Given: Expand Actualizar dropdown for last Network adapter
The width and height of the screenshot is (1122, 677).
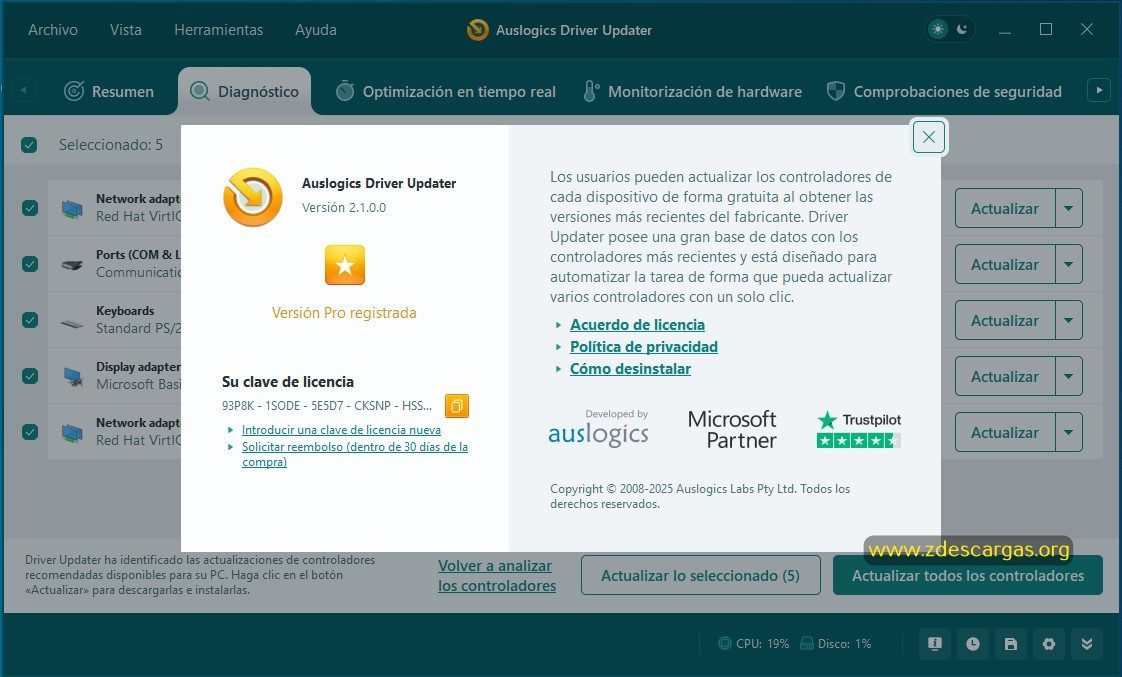Looking at the screenshot, I should click(x=1068, y=432).
